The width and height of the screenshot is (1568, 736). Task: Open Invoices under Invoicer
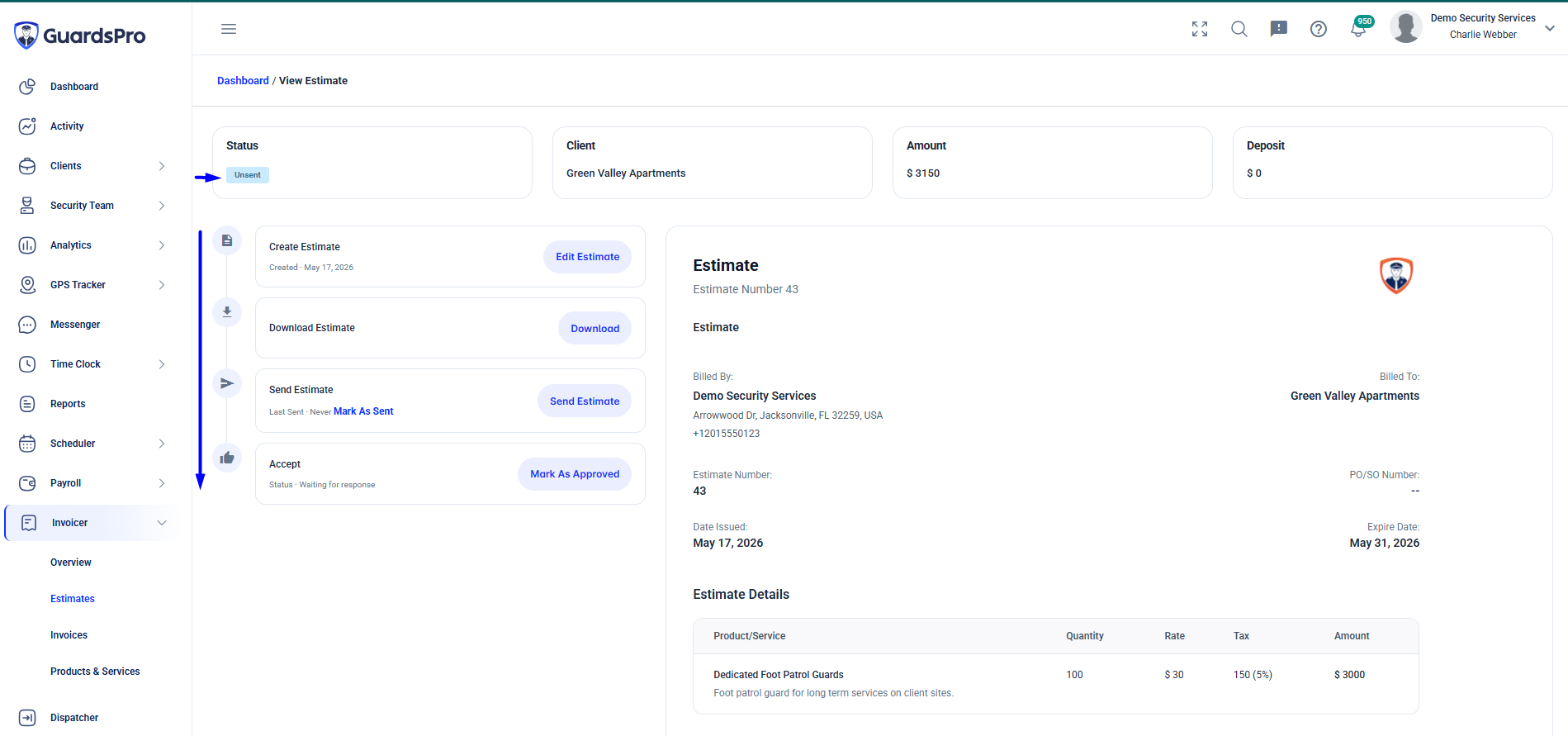point(69,635)
